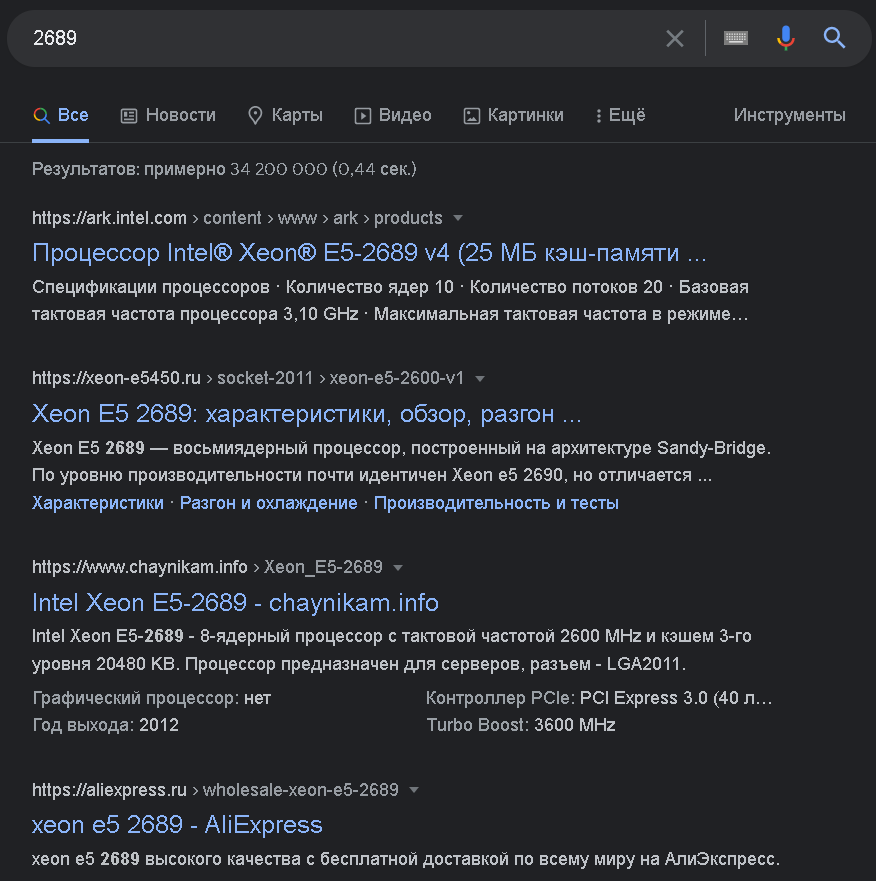Open Разгон и охлаждение sitelink
The height and width of the screenshot is (881, 876).
[x=269, y=503]
